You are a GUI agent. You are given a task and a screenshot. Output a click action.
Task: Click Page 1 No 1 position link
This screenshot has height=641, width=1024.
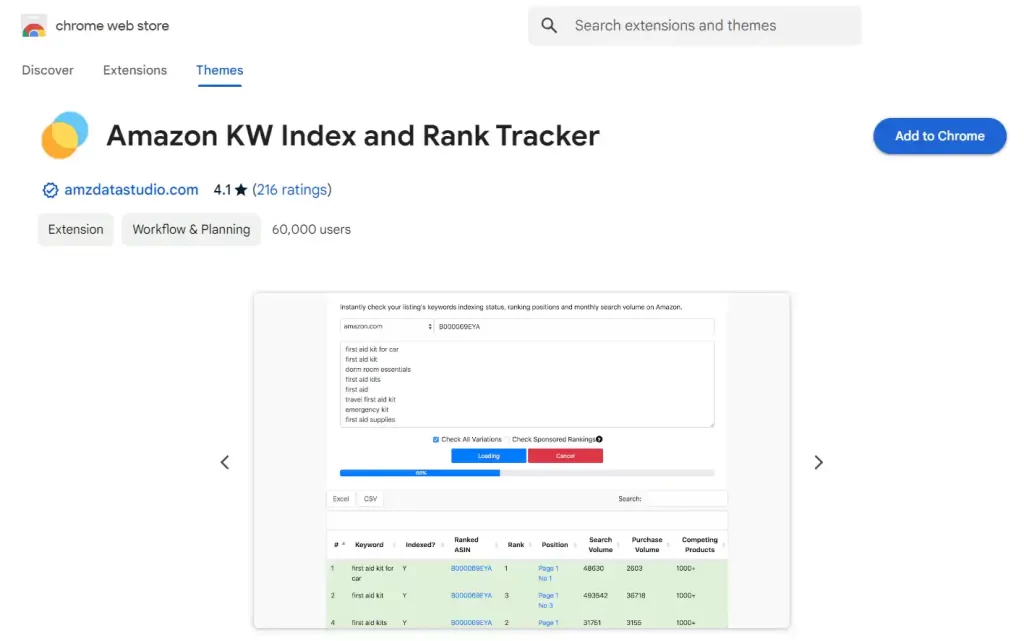tap(548, 574)
